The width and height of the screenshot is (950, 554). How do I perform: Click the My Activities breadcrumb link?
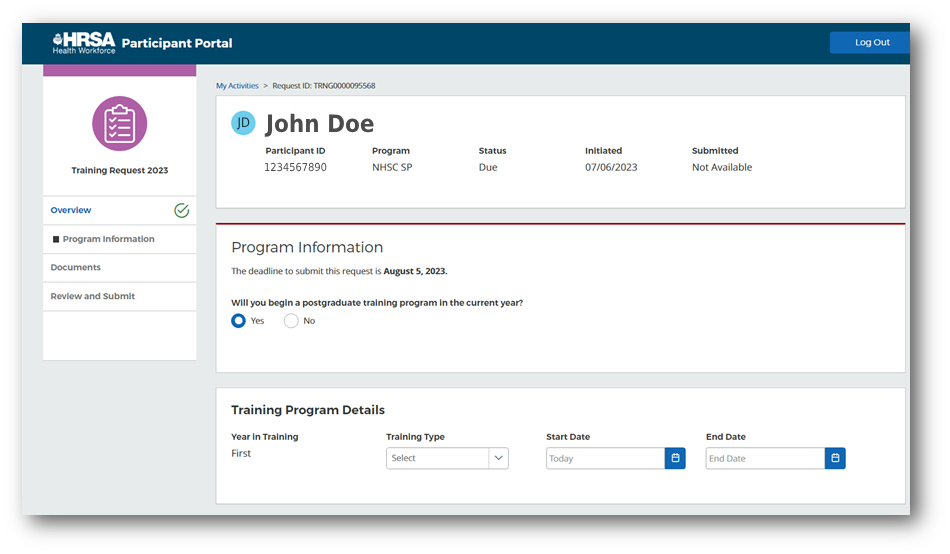click(237, 86)
